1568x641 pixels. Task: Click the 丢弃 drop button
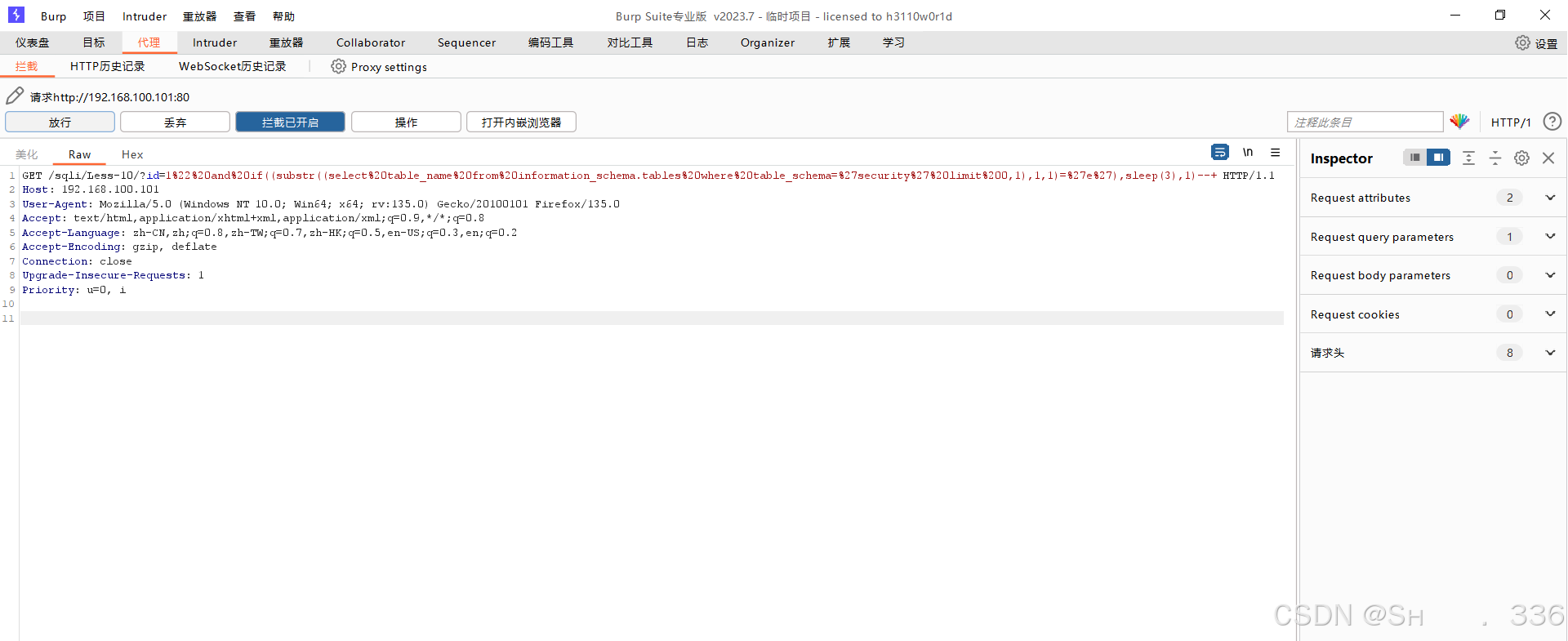tap(175, 122)
